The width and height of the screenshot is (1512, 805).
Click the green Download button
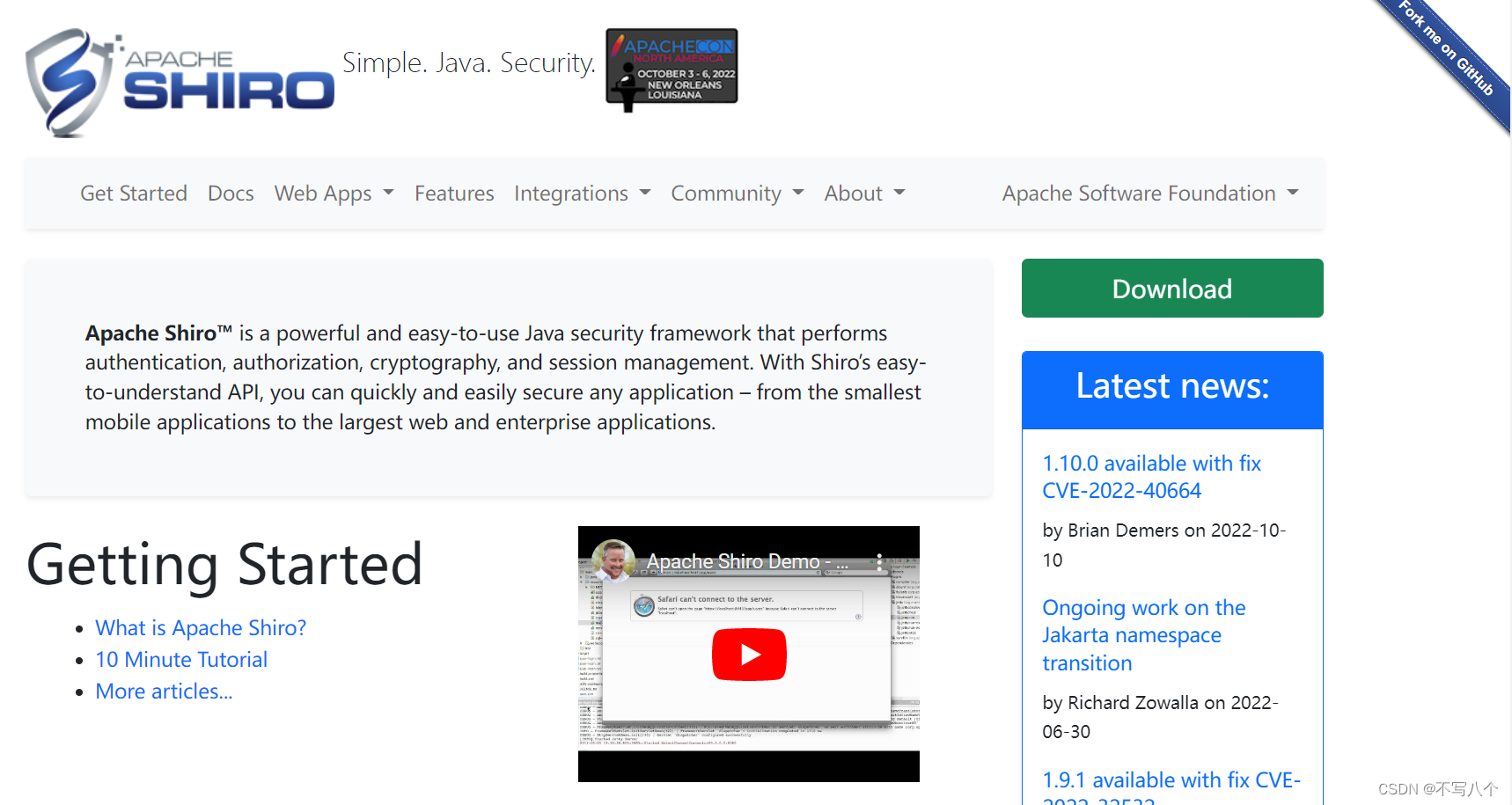[1172, 289]
